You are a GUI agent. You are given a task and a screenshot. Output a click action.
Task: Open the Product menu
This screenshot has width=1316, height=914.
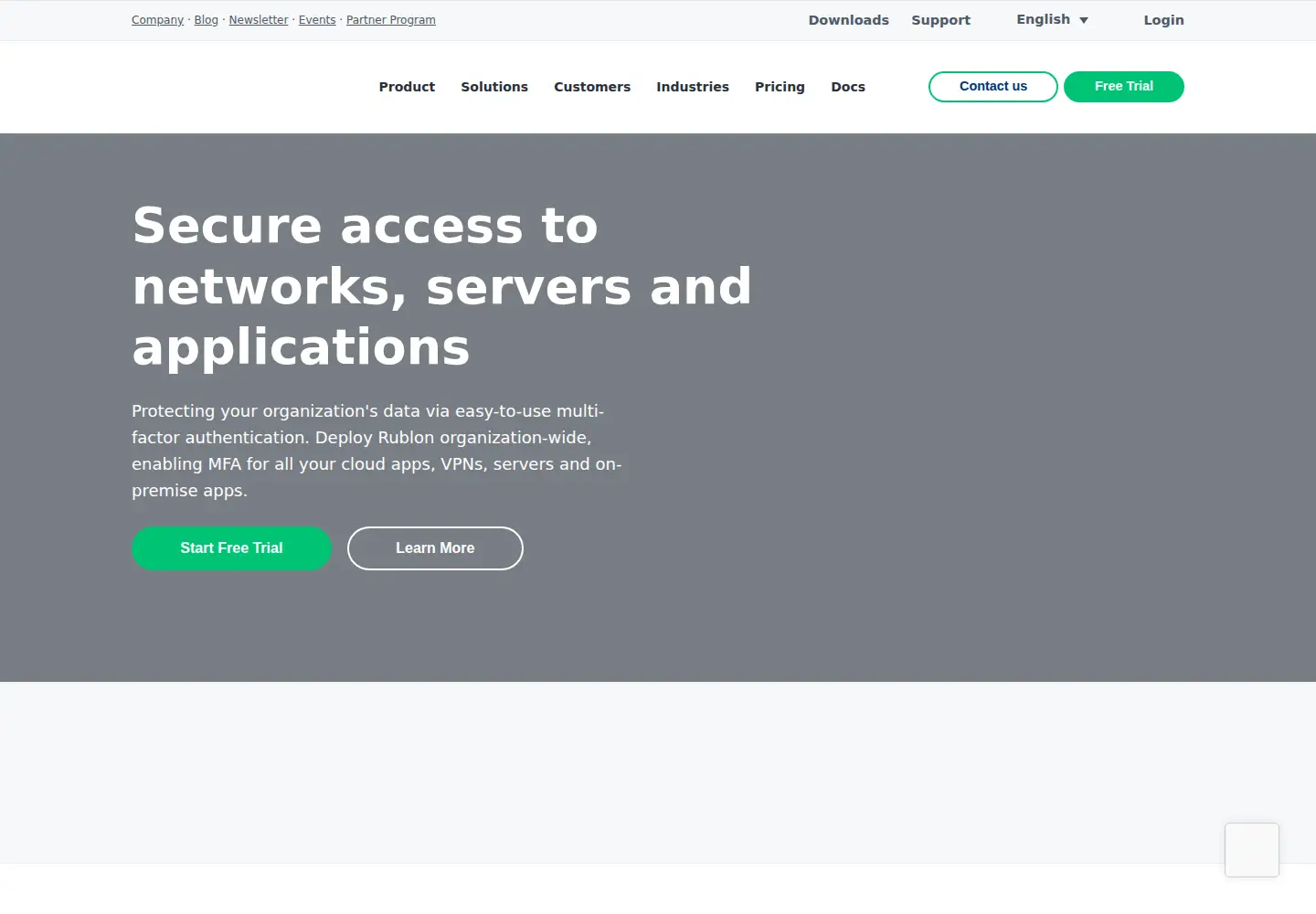coord(407,87)
